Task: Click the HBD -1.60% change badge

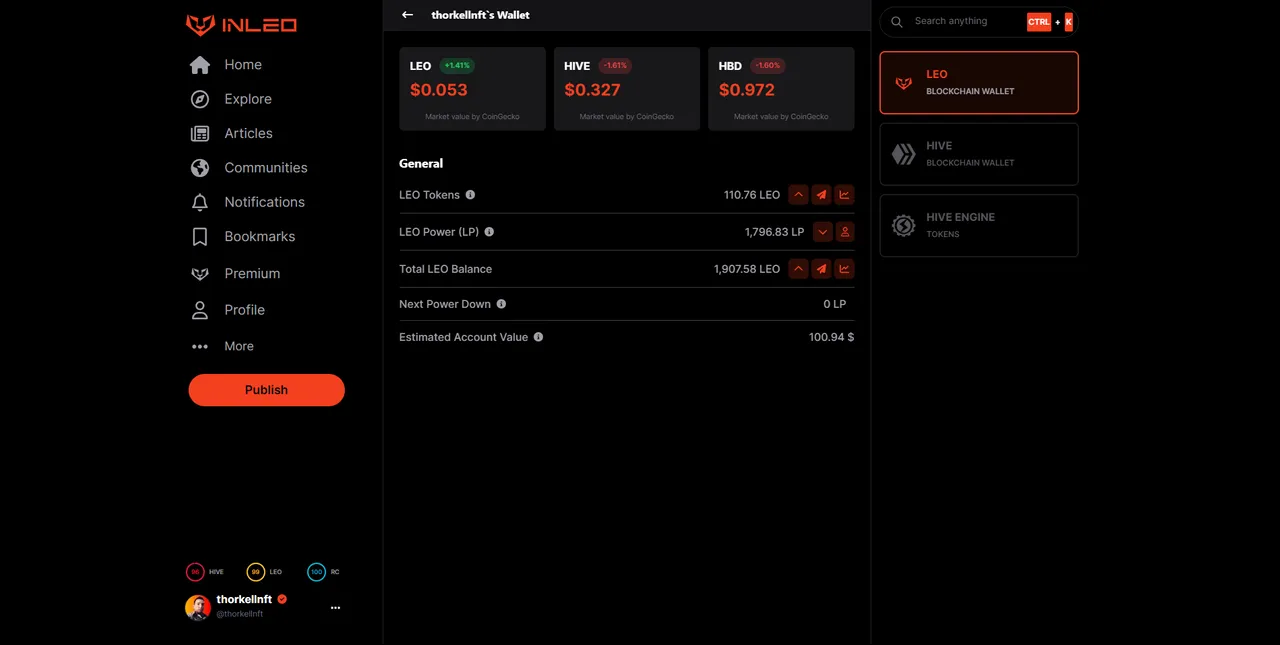Action: 768,66
